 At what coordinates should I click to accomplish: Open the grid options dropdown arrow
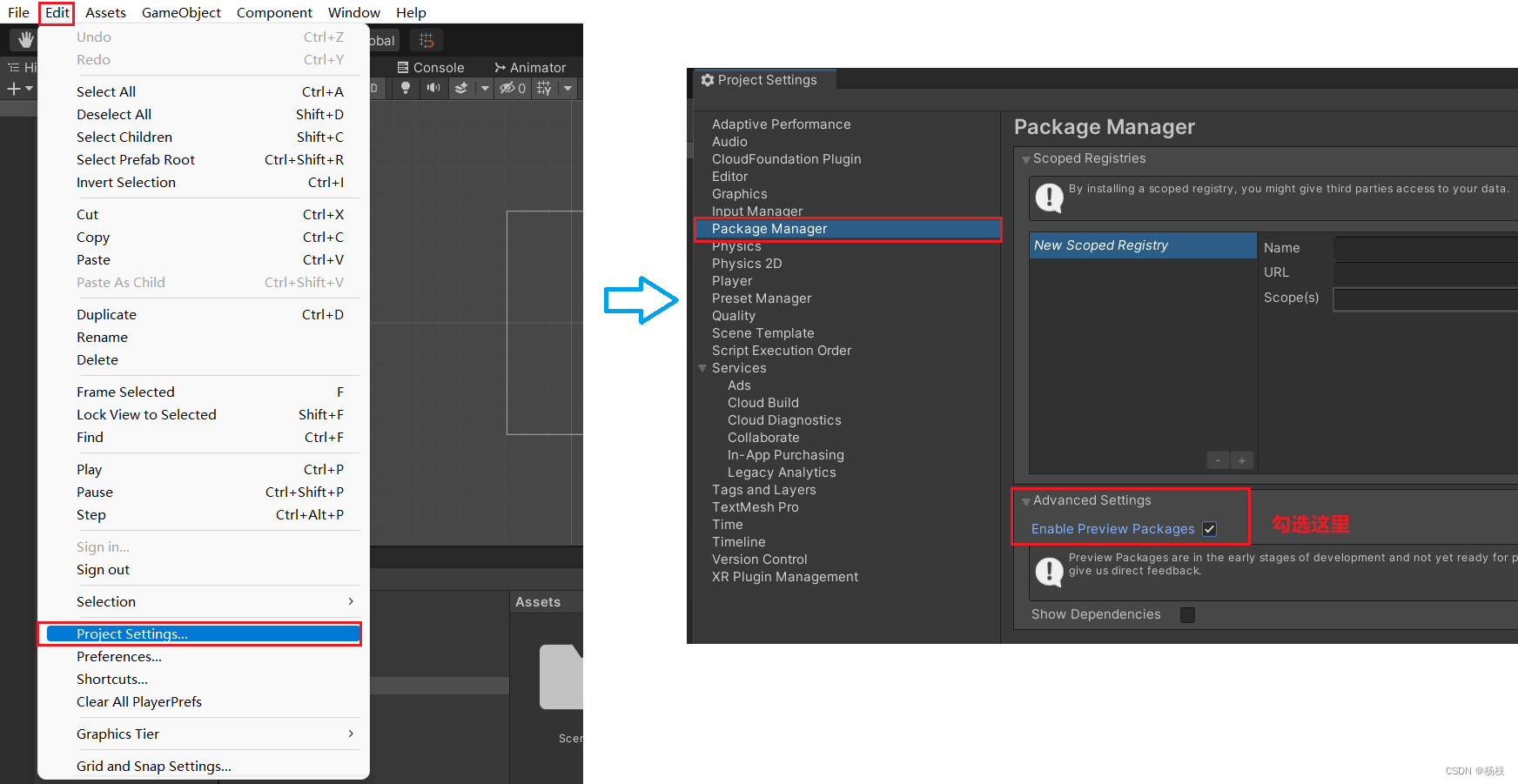coord(568,88)
